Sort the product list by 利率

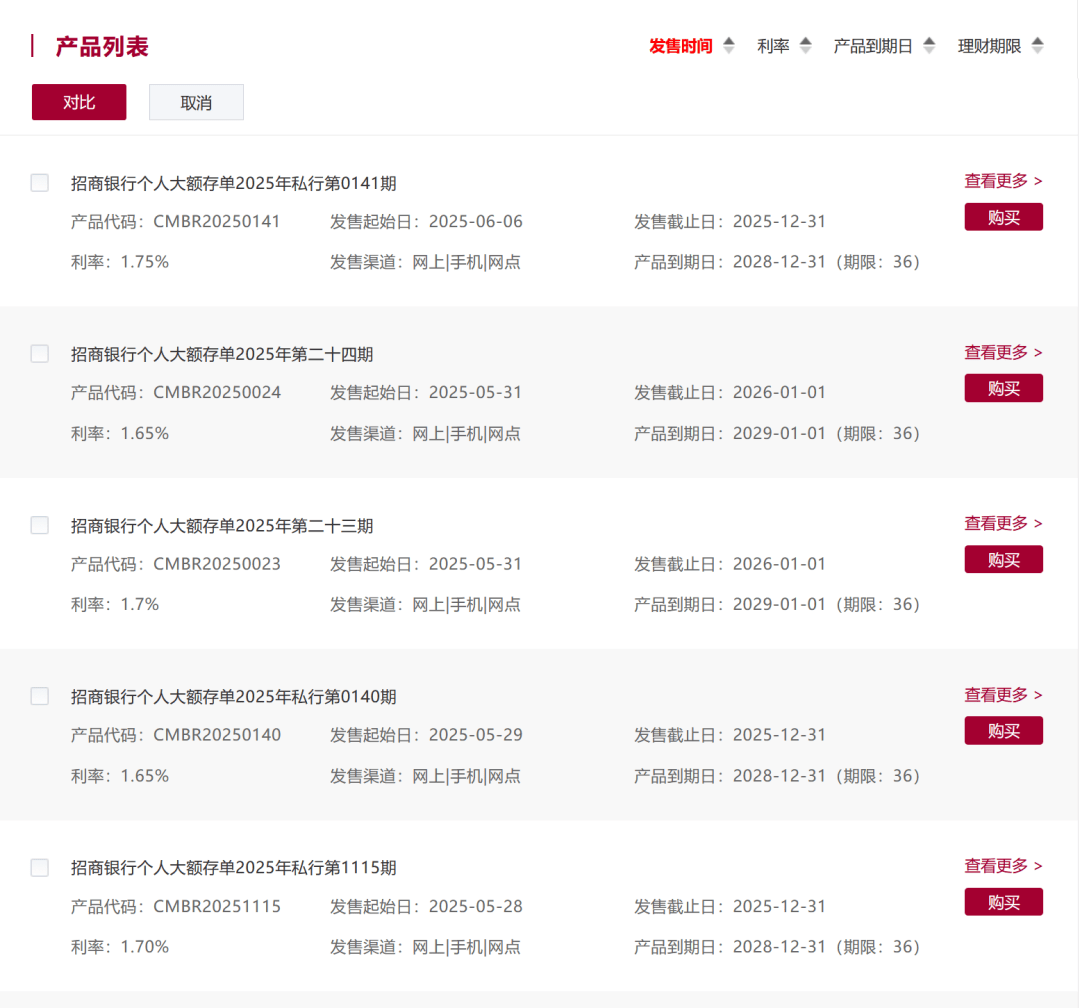point(773,46)
